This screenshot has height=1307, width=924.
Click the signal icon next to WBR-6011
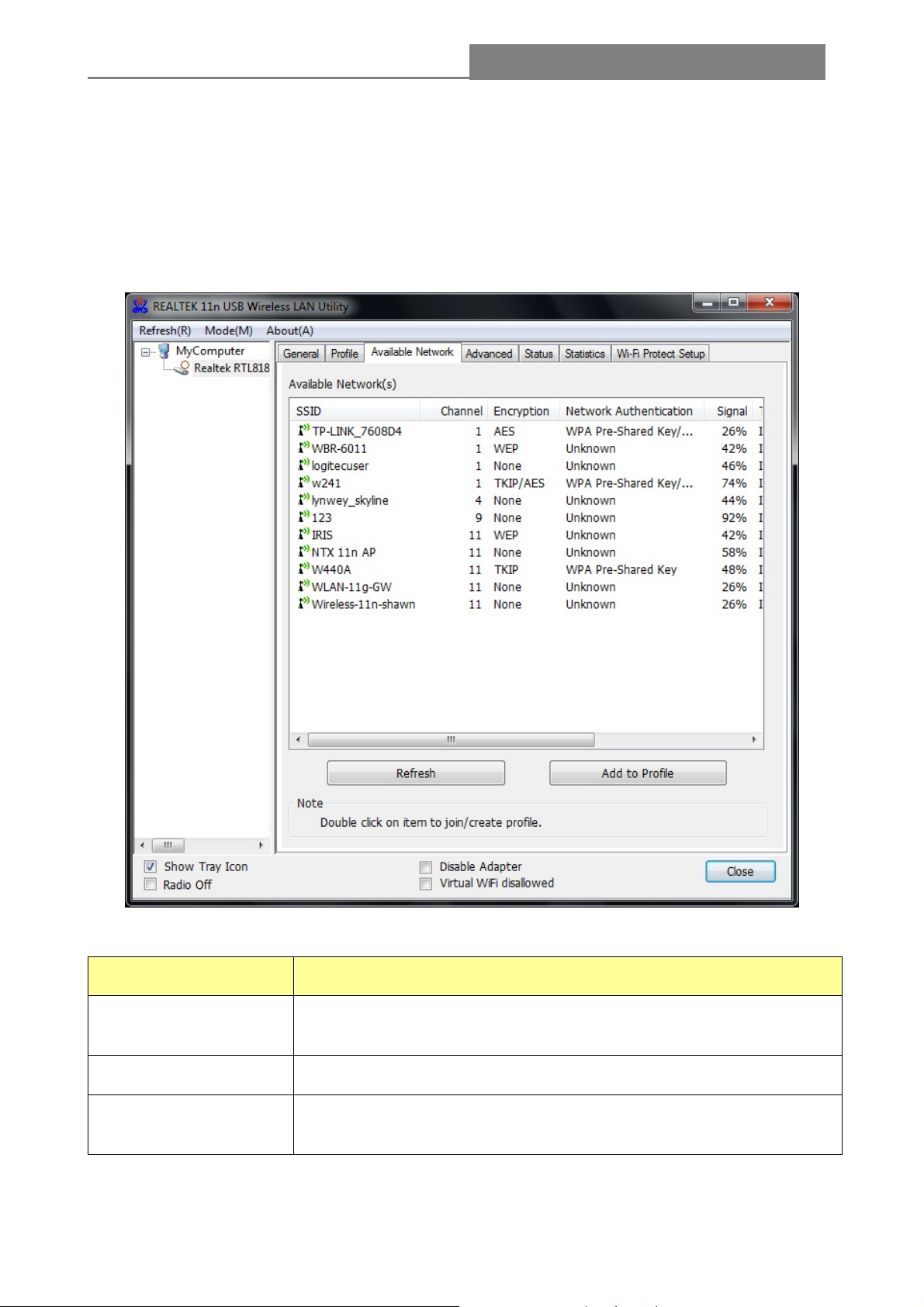click(304, 448)
